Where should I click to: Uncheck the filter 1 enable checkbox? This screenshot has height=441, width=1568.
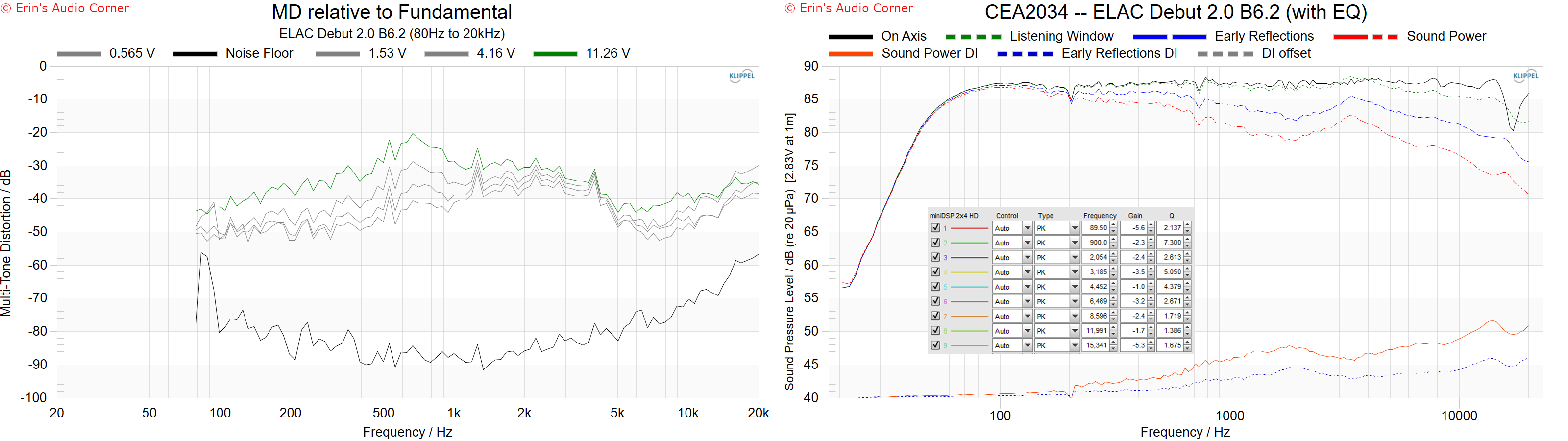click(x=935, y=228)
